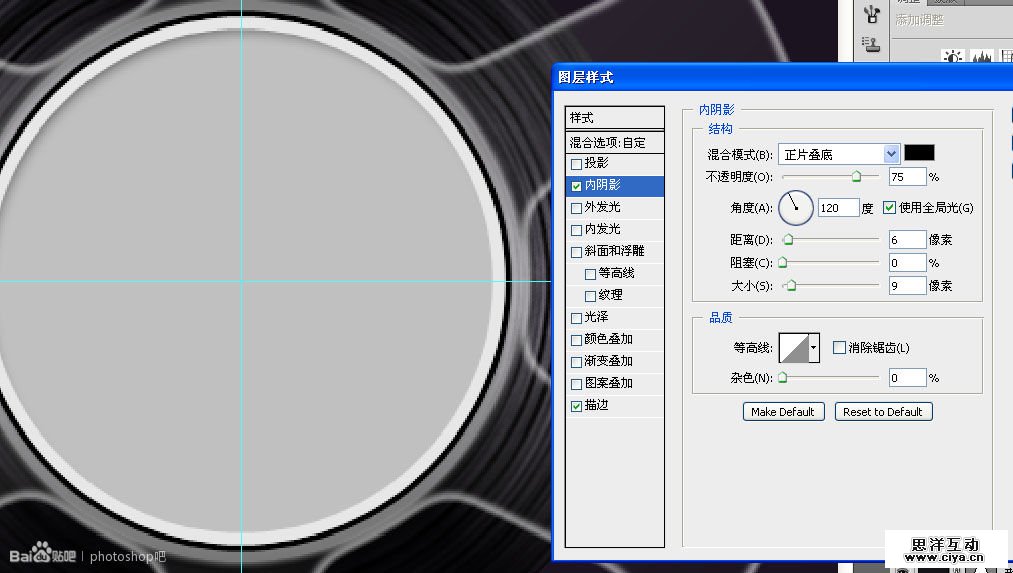Click the 距离 distance value field
This screenshot has height=573, width=1013.
[906, 240]
